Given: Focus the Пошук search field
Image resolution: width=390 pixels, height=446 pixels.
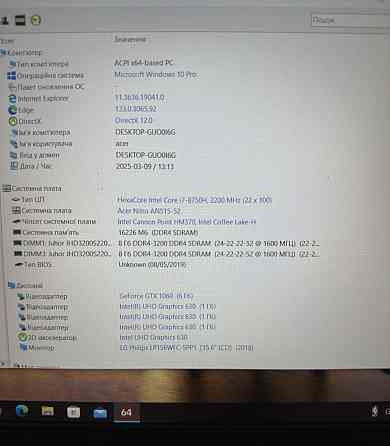Looking at the screenshot, I should (x=350, y=20).
